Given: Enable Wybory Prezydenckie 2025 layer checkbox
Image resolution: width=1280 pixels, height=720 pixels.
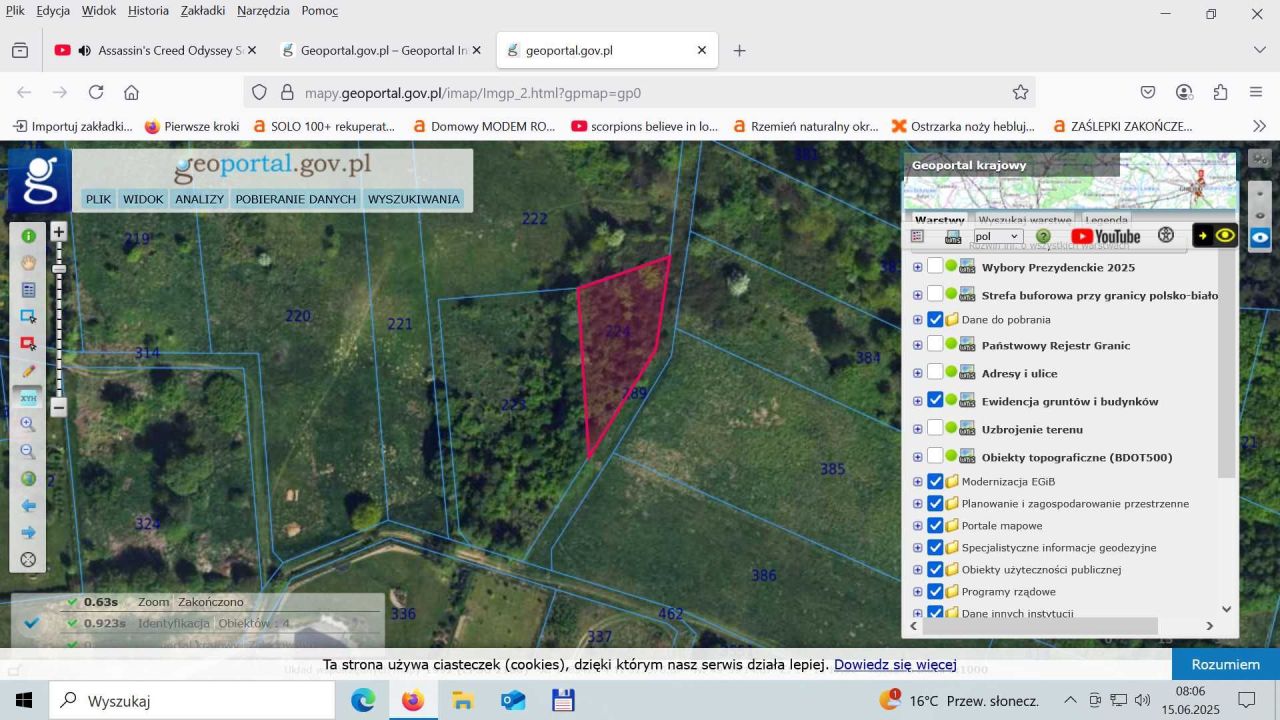Looking at the screenshot, I should 935,266.
